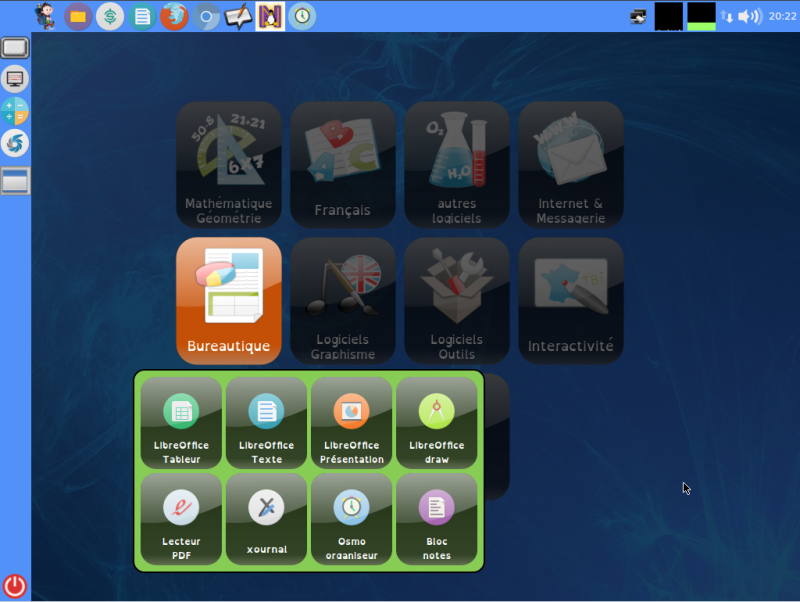800x602 pixels.
Task: Launch LibreOffice Tableur
Action: [x=181, y=423]
